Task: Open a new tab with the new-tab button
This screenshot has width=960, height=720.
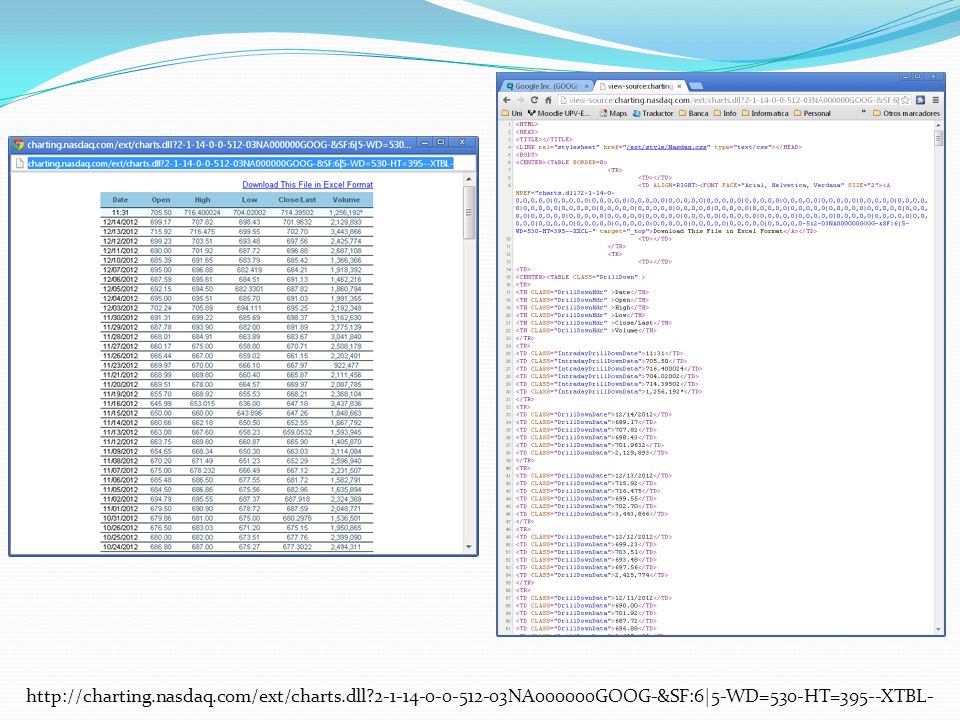Action: click(x=696, y=86)
